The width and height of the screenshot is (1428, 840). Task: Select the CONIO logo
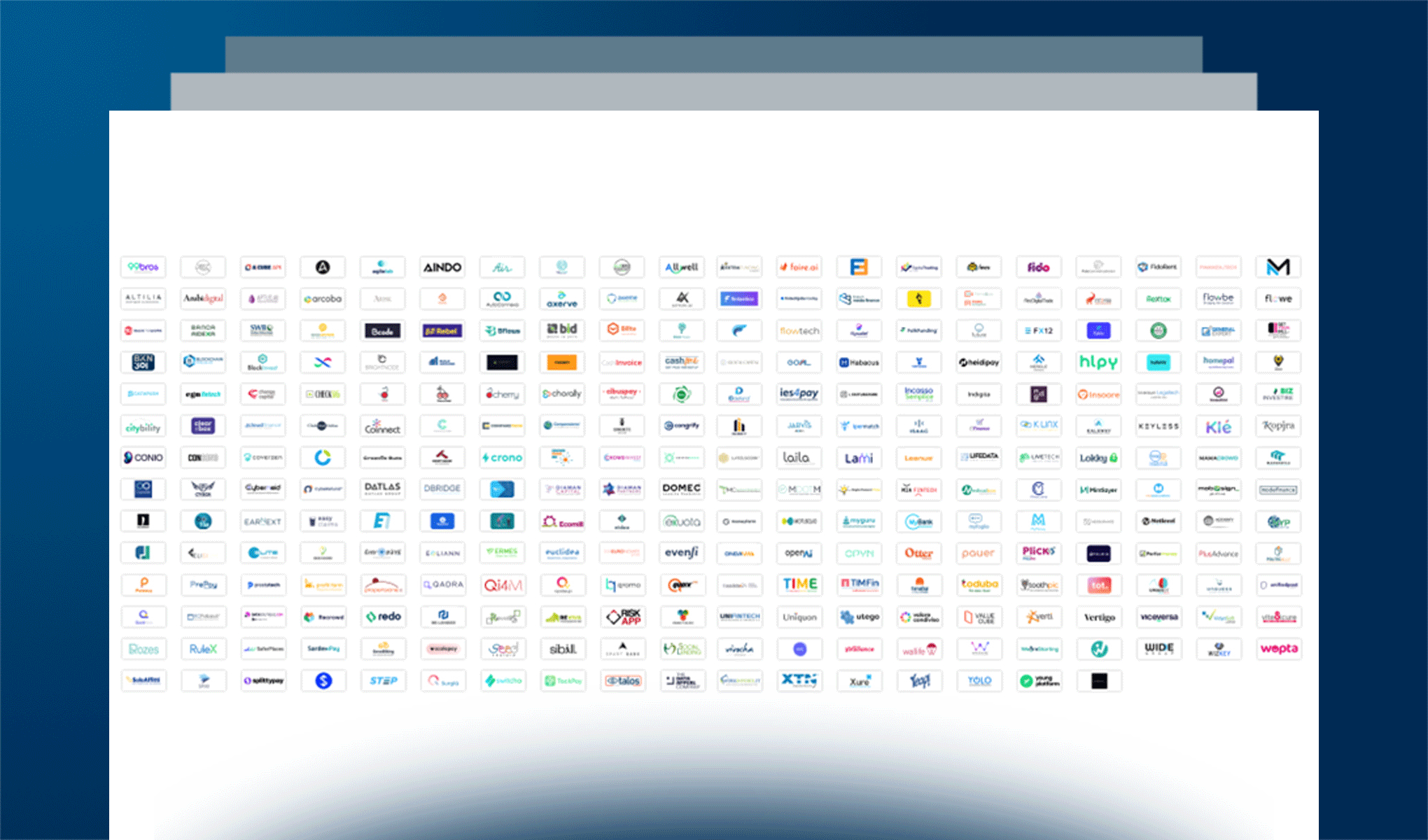[x=143, y=457]
